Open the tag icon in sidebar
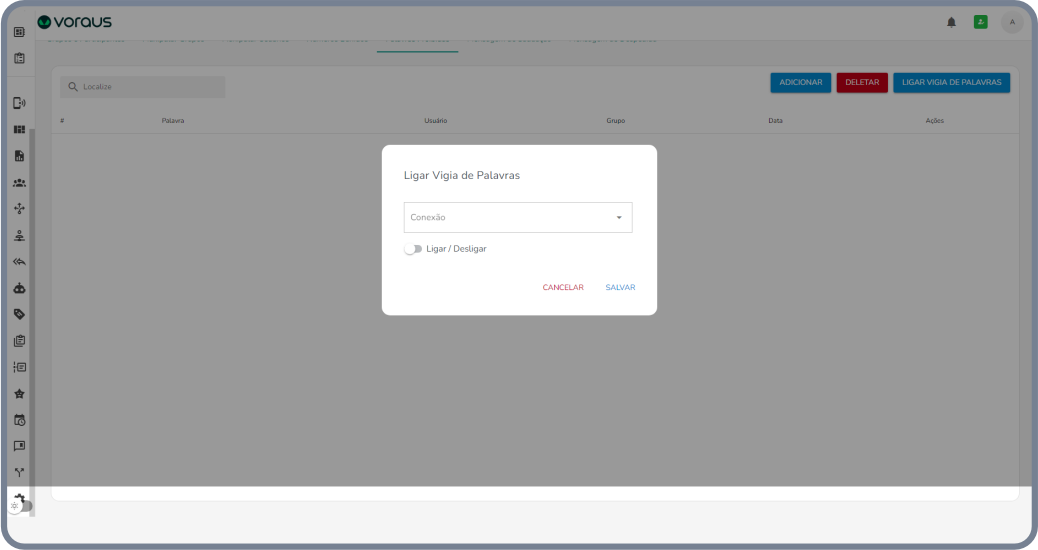This screenshot has height=550, width=1038. pos(19,314)
